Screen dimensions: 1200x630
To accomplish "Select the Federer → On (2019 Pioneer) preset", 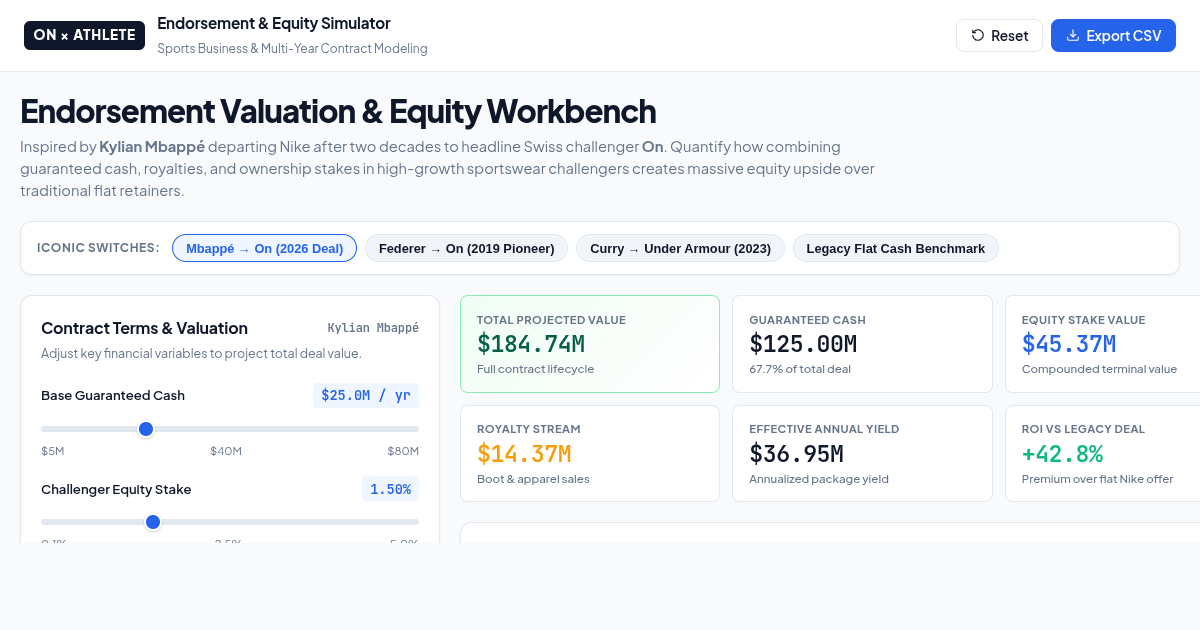I will (466, 248).
